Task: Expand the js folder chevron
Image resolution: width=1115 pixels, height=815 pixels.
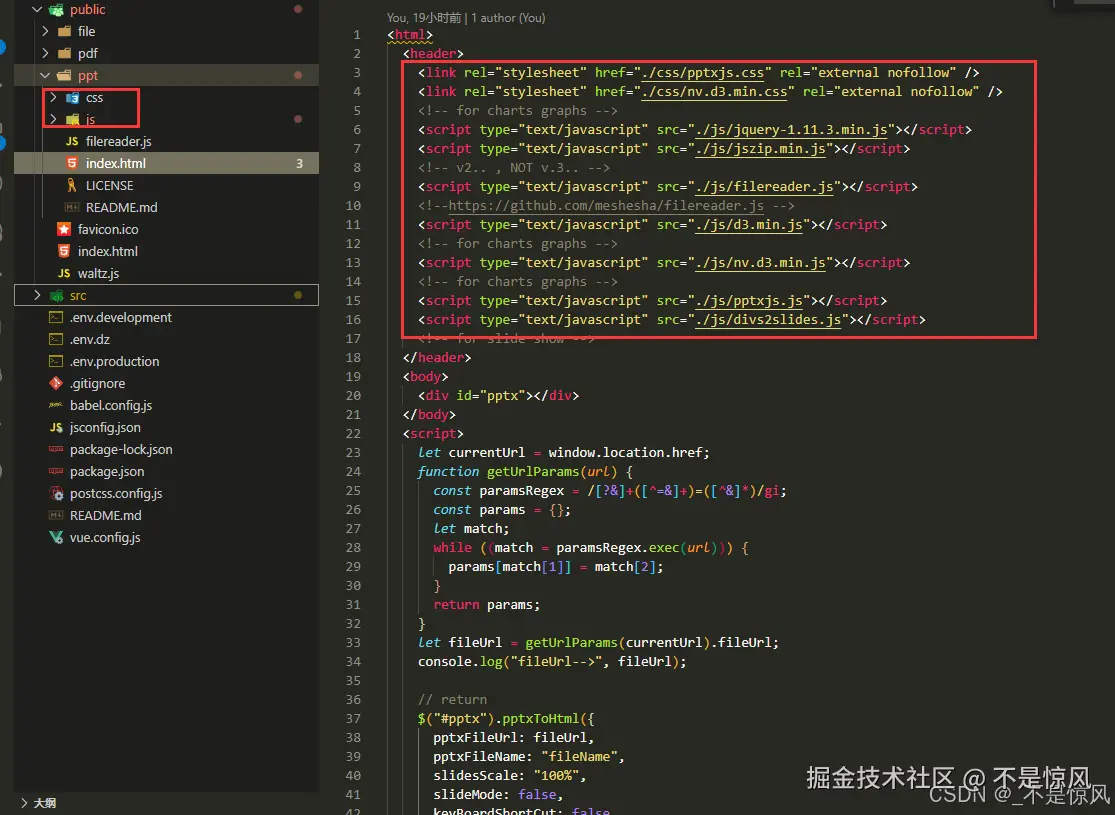Action: click(53, 119)
